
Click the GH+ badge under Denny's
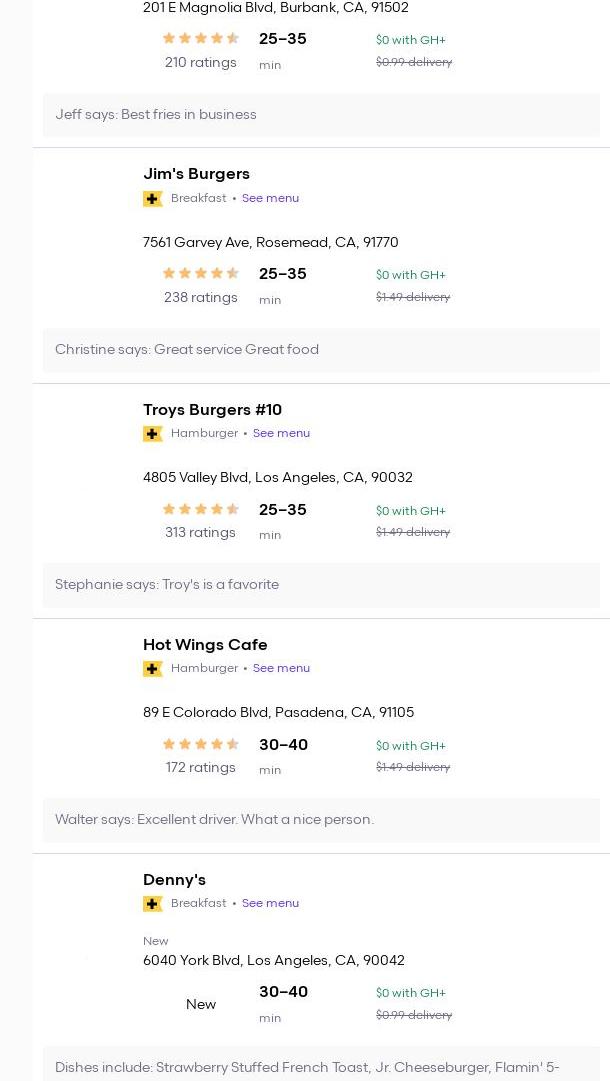[x=153, y=904]
